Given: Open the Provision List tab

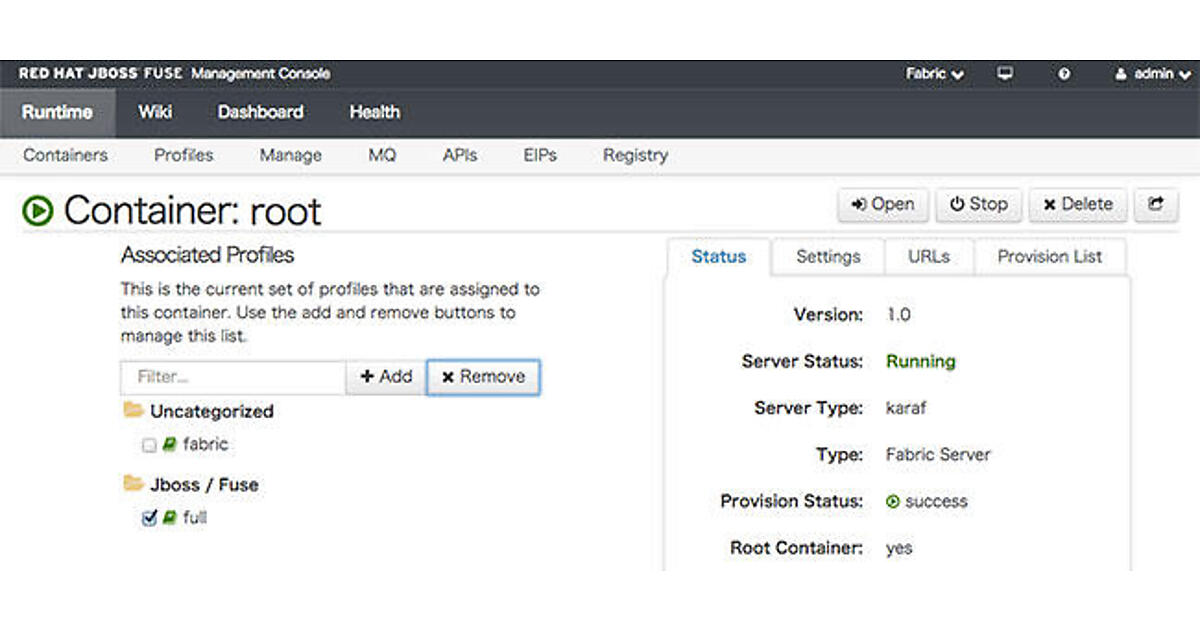Looking at the screenshot, I should click(1049, 257).
